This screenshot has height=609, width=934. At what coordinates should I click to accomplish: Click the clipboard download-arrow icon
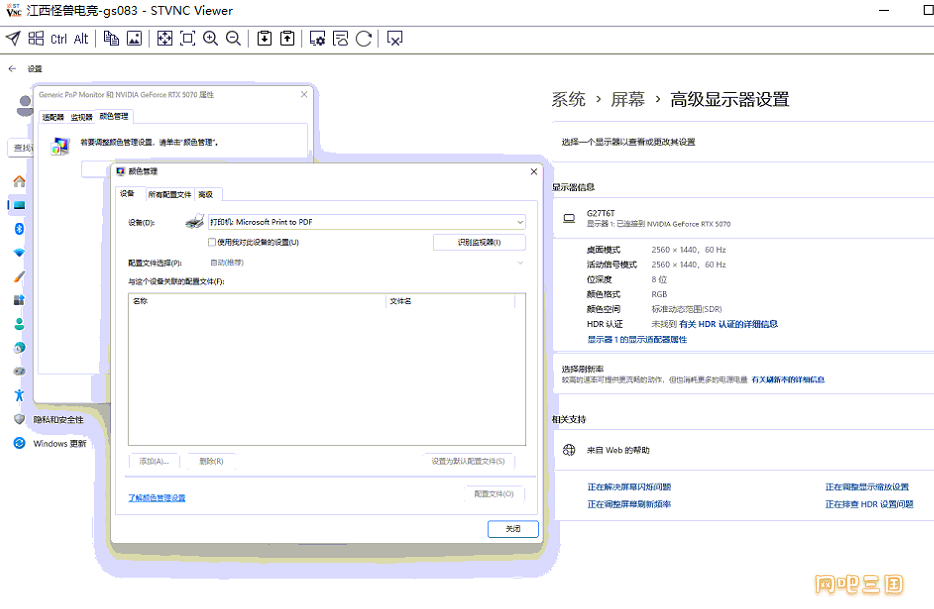click(x=264, y=39)
